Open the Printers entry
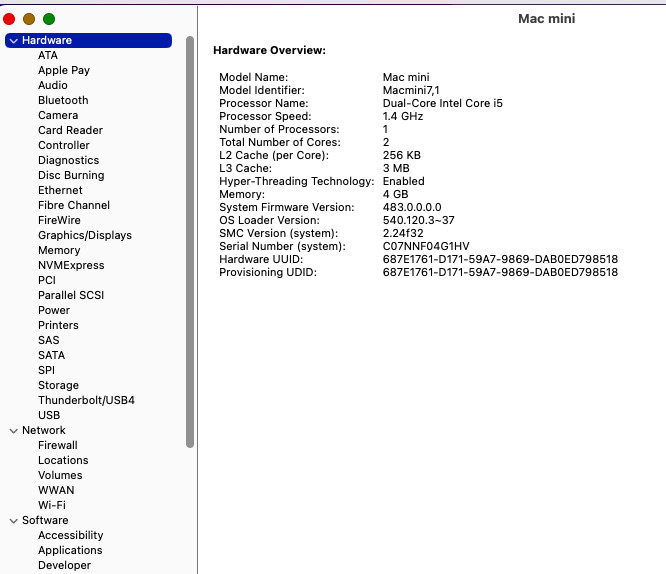This screenshot has height=574, width=666. pos(58,325)
